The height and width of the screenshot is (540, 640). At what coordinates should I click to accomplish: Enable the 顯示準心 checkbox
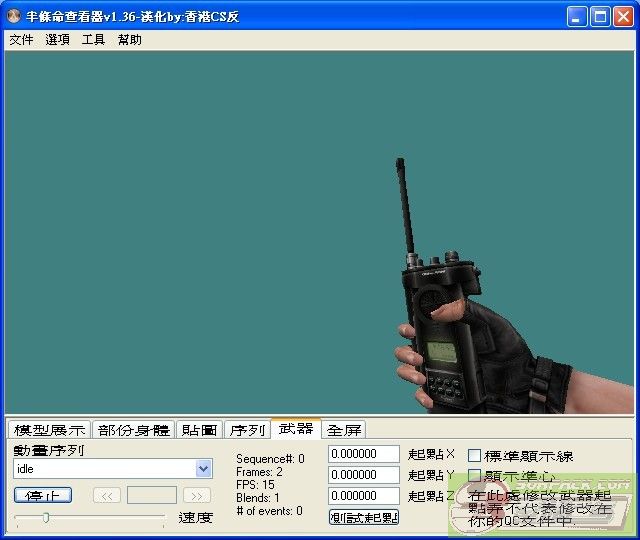474,476
